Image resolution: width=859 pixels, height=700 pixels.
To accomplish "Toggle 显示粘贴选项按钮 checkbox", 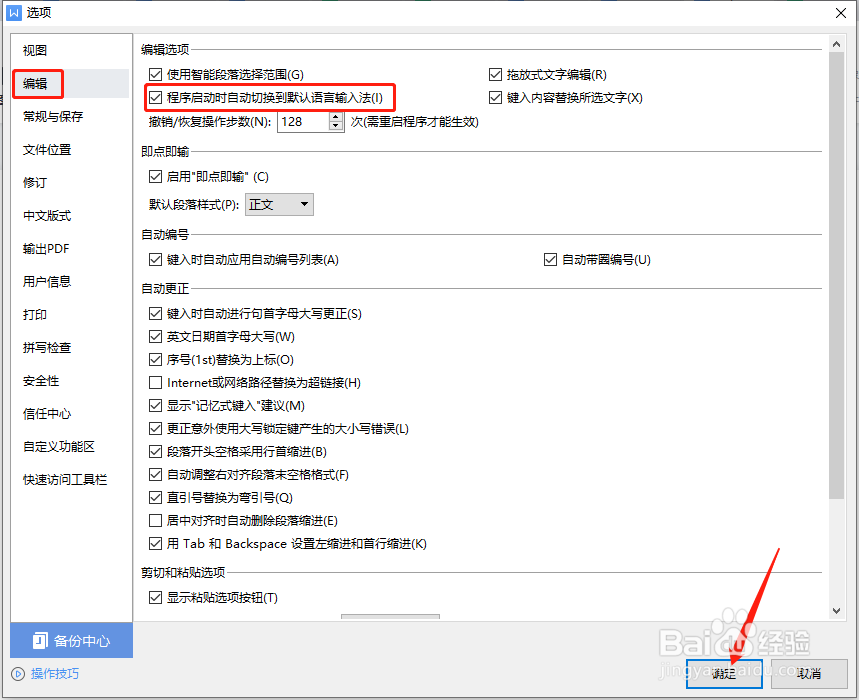I will tap(156, 597).
